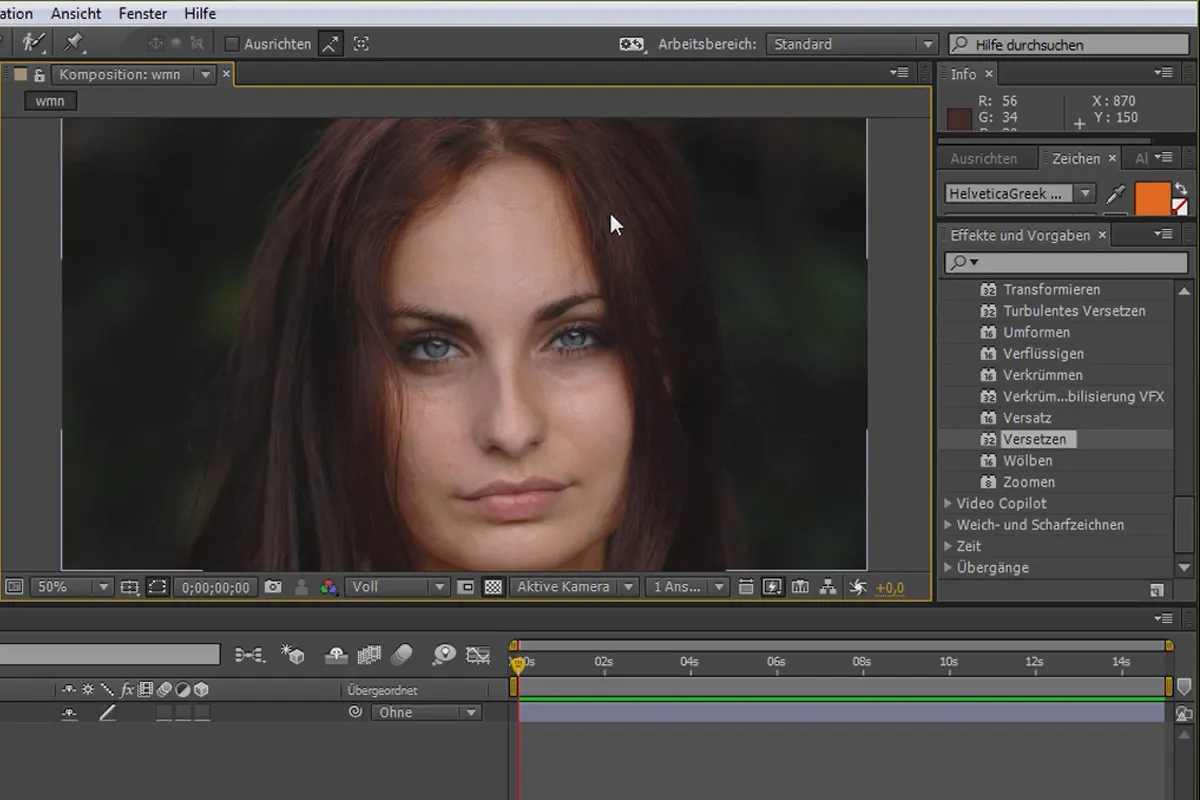Open the 1 Ans... view layout dropdown
This screenshot has height=800, width=1200.
click(686, 587)
